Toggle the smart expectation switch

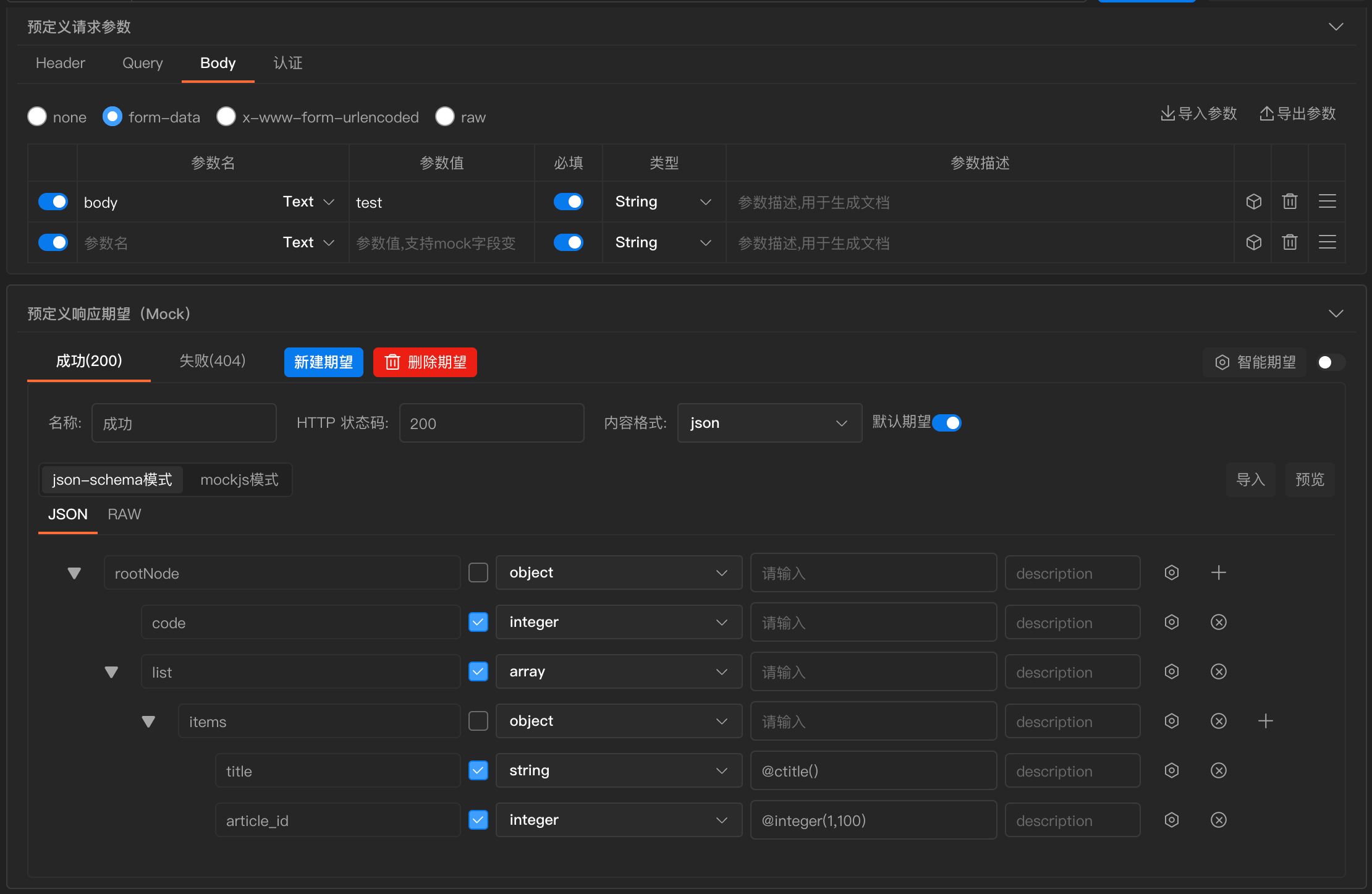click(x=1330, y=362)
